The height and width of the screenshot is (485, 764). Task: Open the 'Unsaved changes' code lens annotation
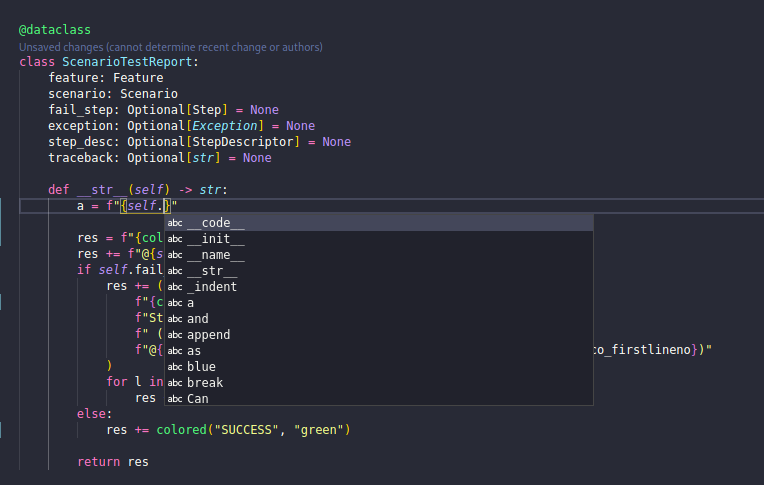171,47
